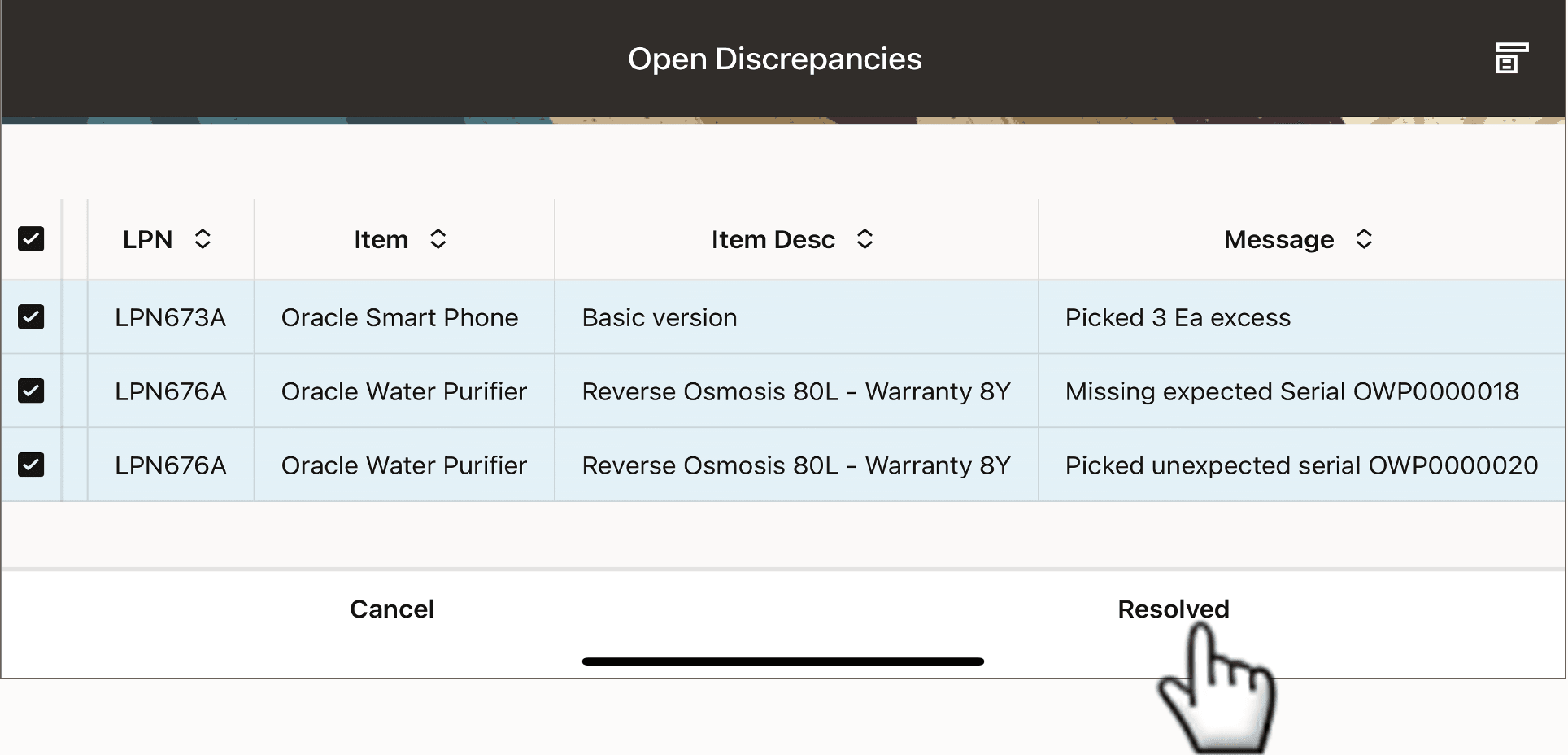Viewport: 1568px width, 755px height.
Task: Sort the table by Item Desc column
Action: pyautogui.click(x=865, y=238)
